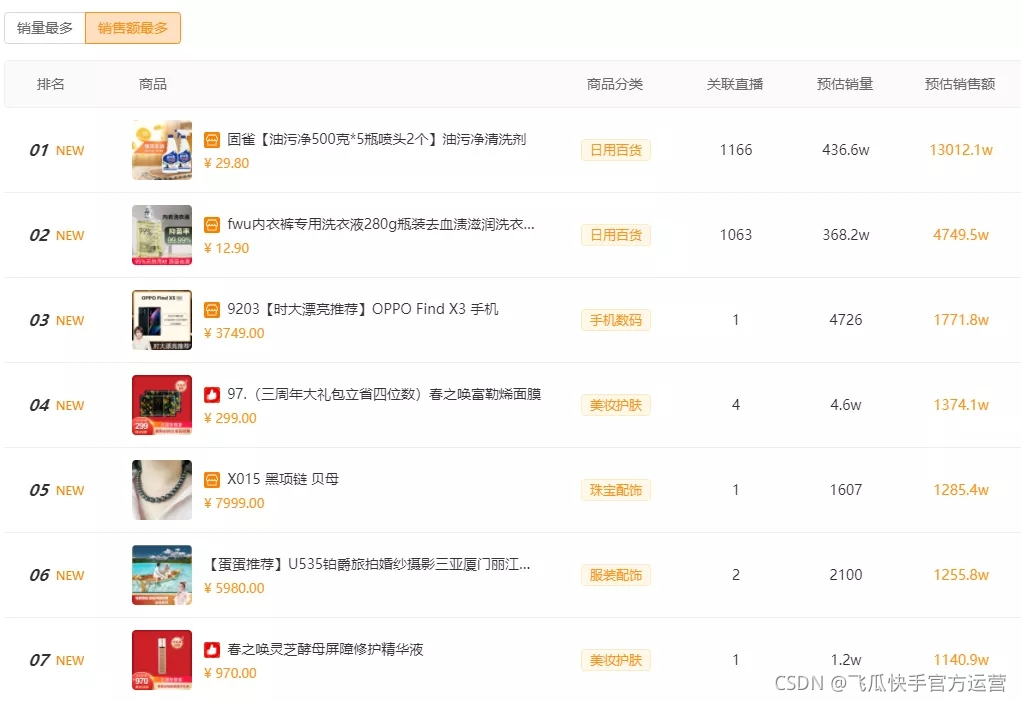Click the 1255.8w sales amount
1021x701 pixels.
(x=961, y=575)
